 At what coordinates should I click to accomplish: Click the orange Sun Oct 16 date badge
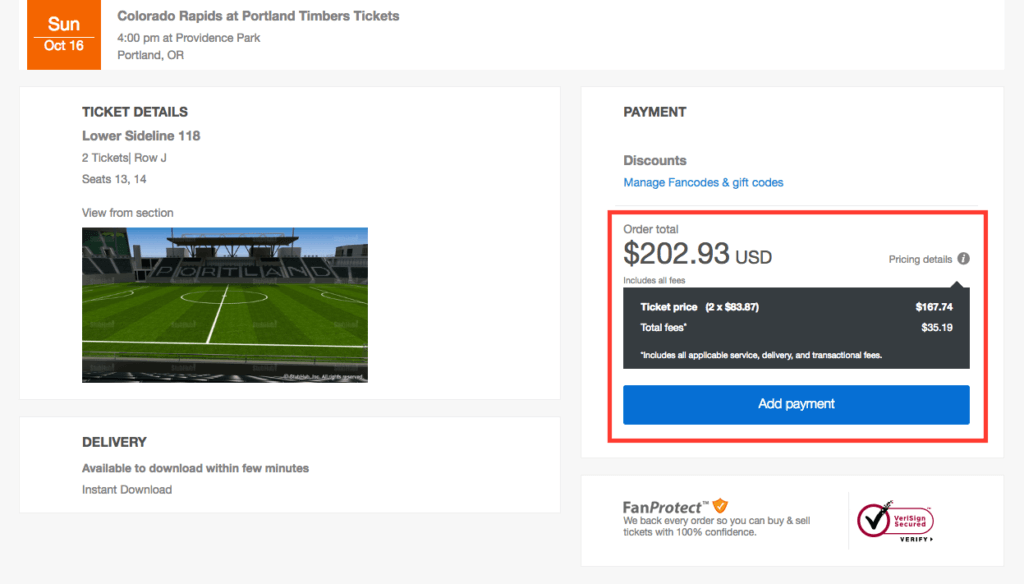coord(64,35)
